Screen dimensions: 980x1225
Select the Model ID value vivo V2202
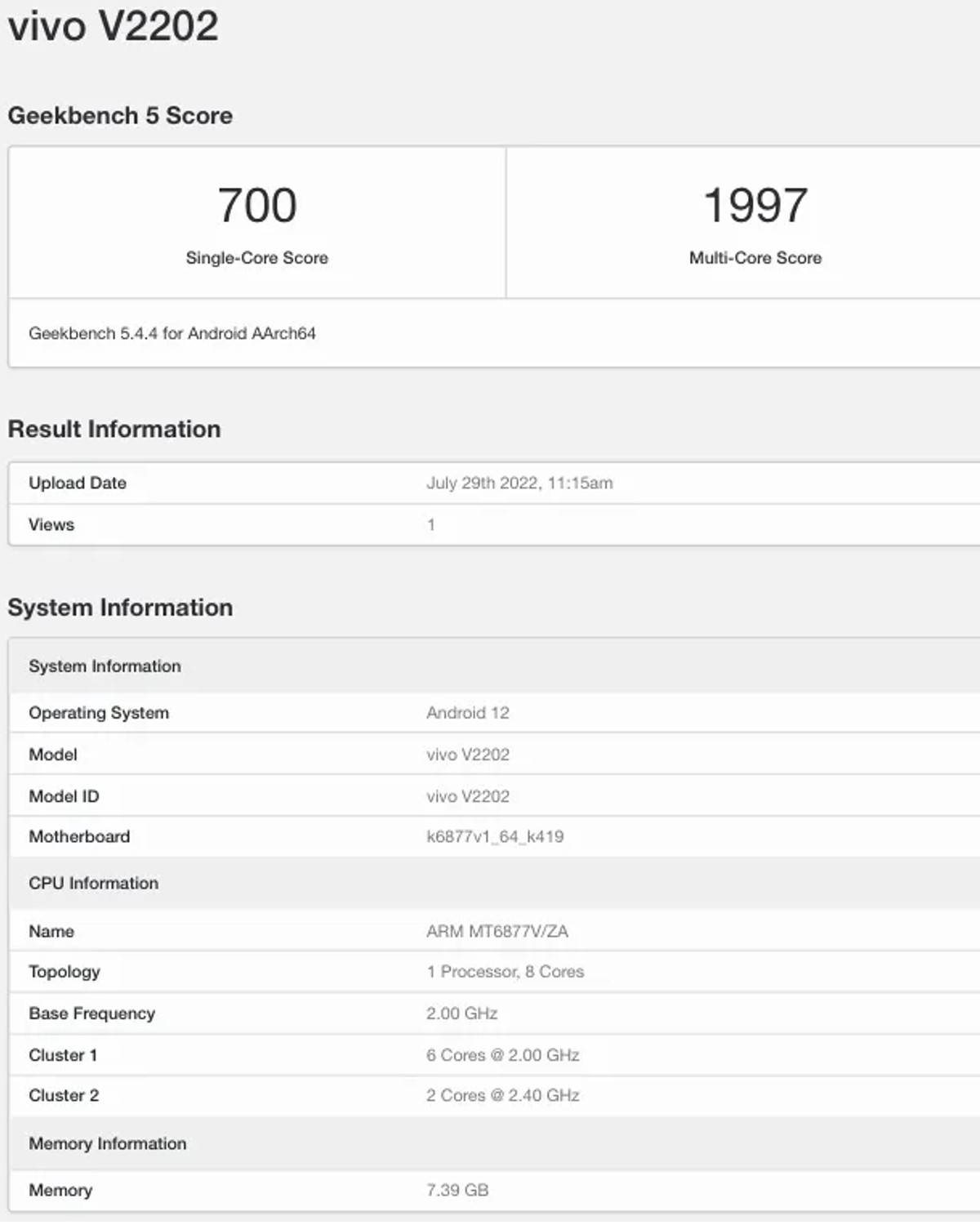point(468,795)
